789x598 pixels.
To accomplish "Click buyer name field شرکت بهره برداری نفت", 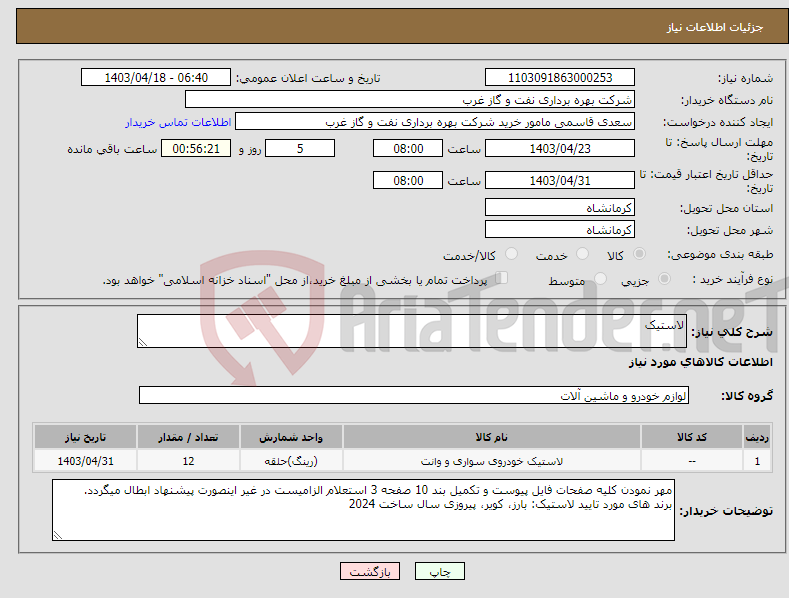I will click(x=410, y=100).
